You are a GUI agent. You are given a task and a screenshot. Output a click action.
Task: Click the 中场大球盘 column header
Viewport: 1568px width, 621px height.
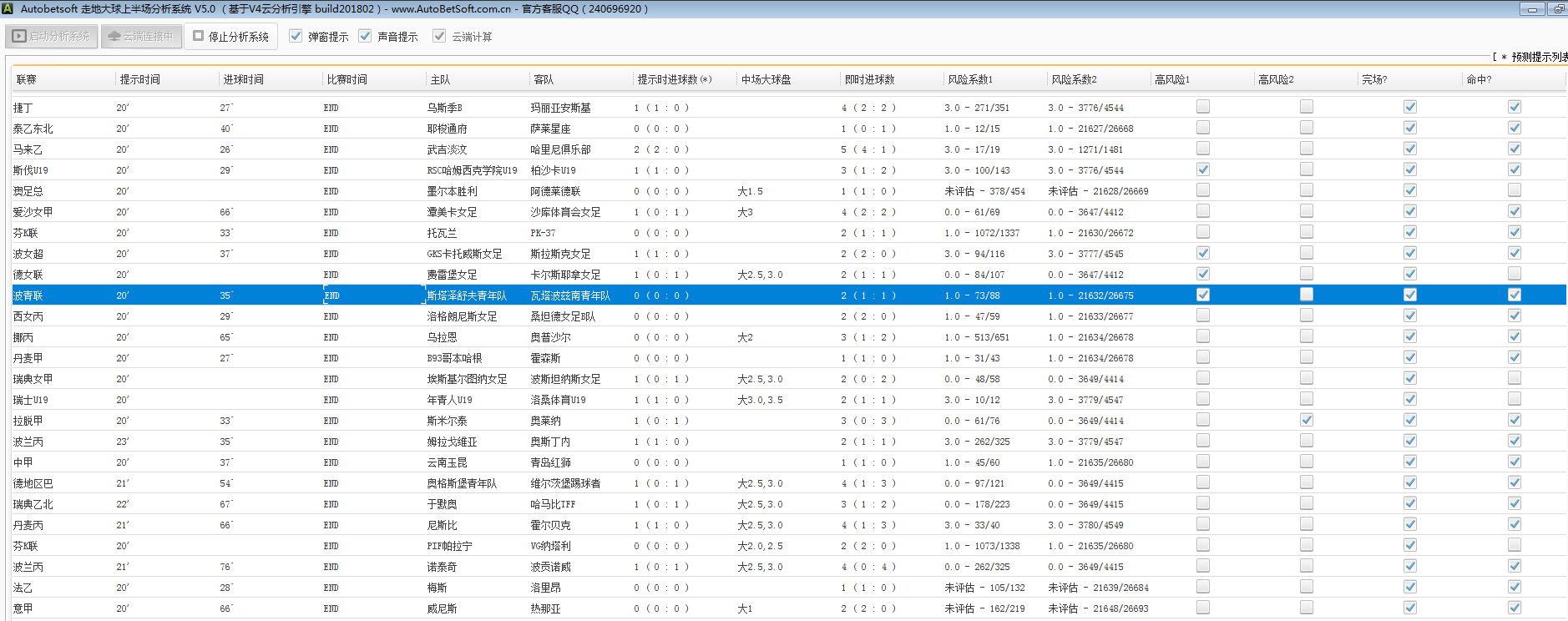point(766,79)
